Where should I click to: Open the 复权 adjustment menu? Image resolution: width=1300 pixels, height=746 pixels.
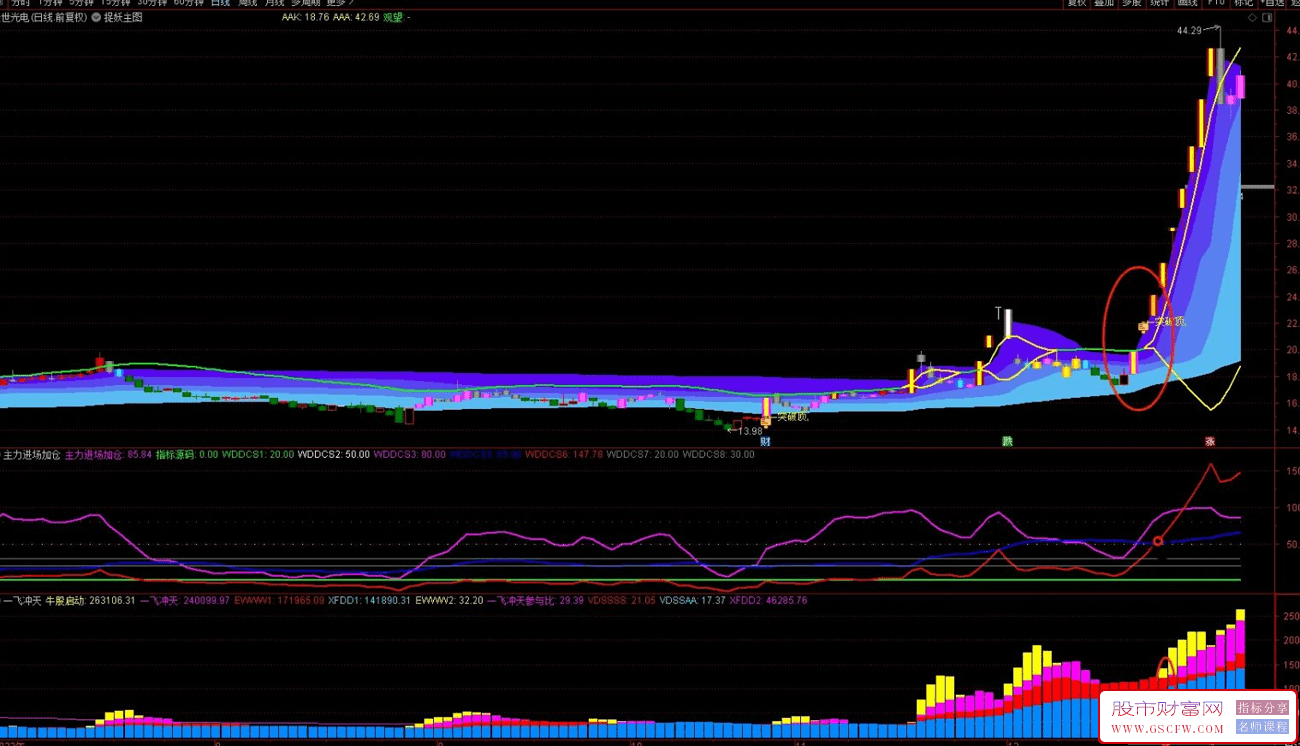click(1077, 3)
